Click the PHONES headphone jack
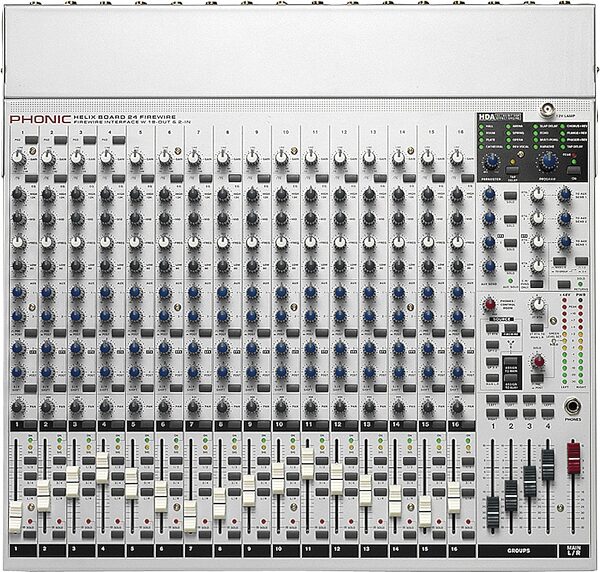 click(x=572, y=407)
